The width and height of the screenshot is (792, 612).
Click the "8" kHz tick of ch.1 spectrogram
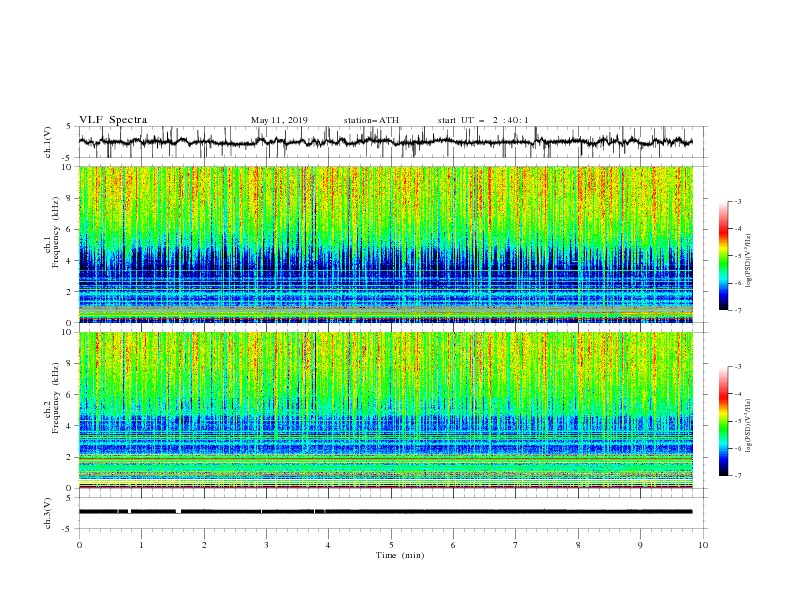70,198
